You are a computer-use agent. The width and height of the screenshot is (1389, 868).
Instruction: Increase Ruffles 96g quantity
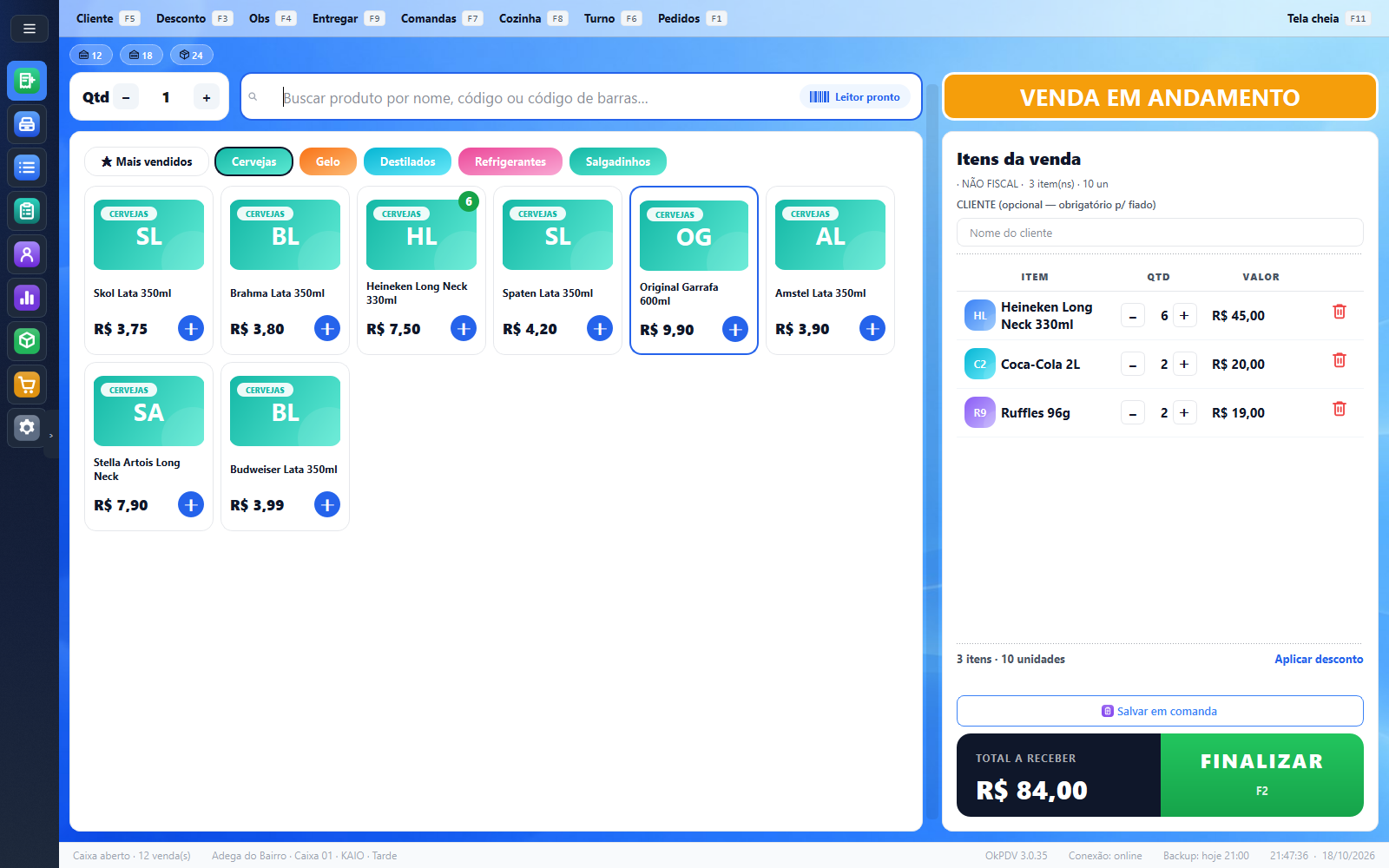click(1184, 413)
